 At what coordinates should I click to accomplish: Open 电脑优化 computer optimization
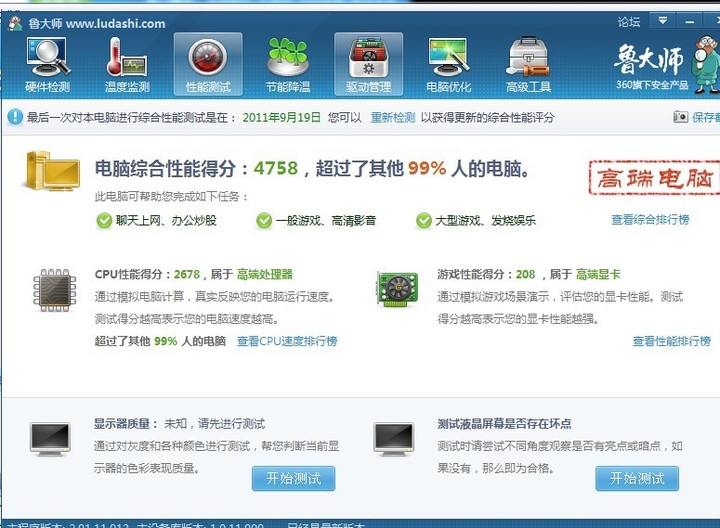tap(449, 65)
